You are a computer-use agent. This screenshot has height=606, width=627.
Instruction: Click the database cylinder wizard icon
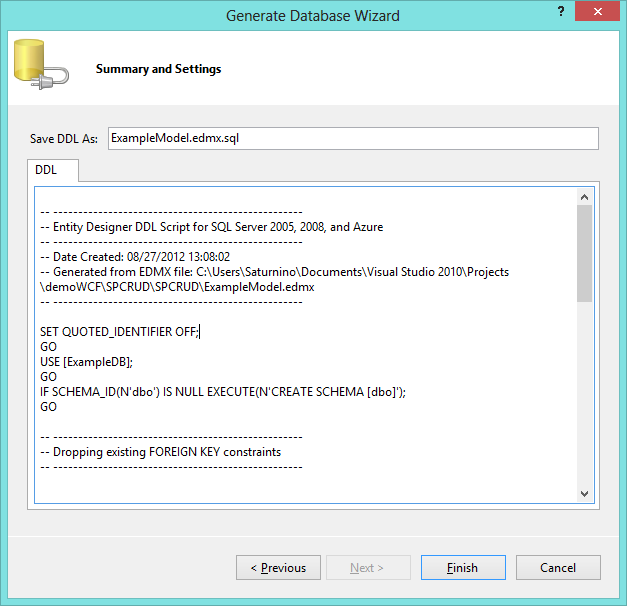coord(38,66)
